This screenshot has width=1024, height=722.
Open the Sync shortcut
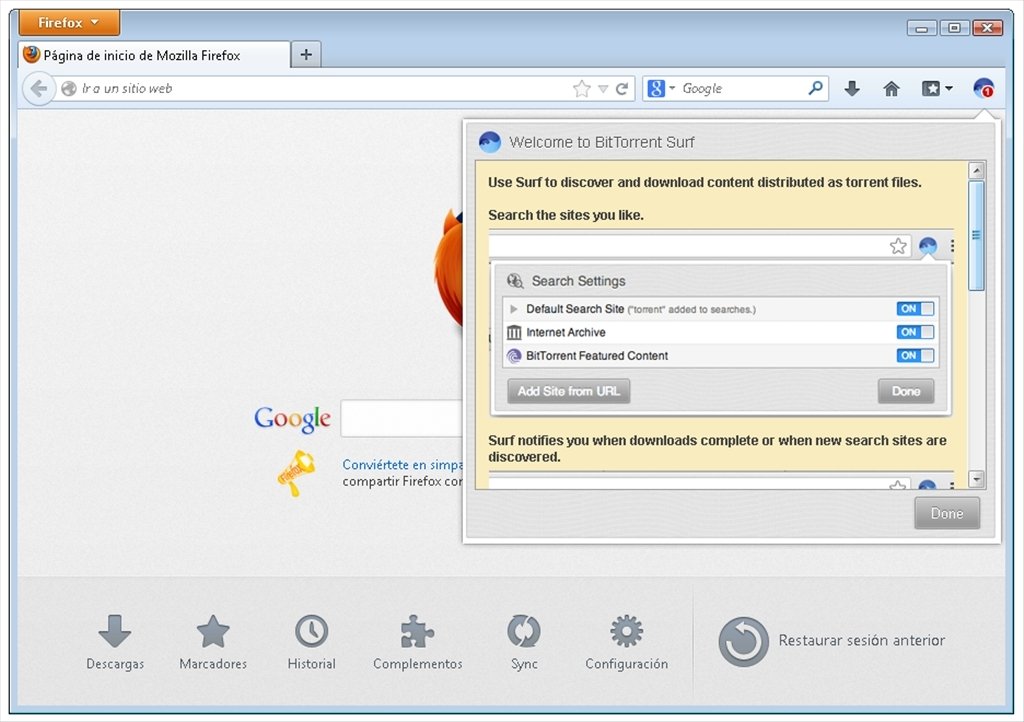524,643
